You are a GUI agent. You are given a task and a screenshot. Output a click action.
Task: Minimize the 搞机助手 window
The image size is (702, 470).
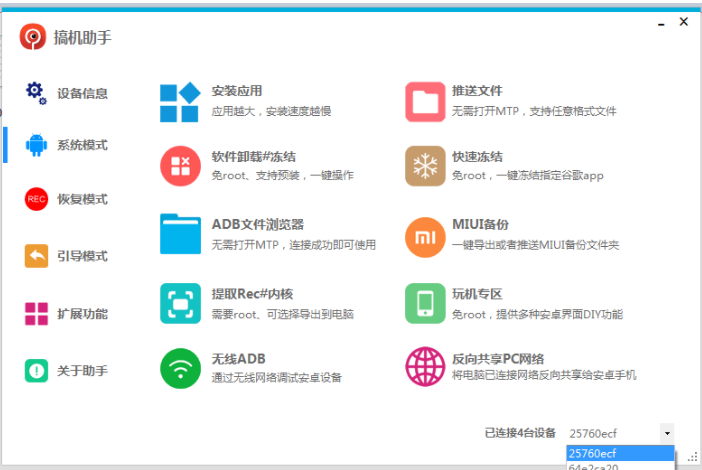[x=661, y=22]
